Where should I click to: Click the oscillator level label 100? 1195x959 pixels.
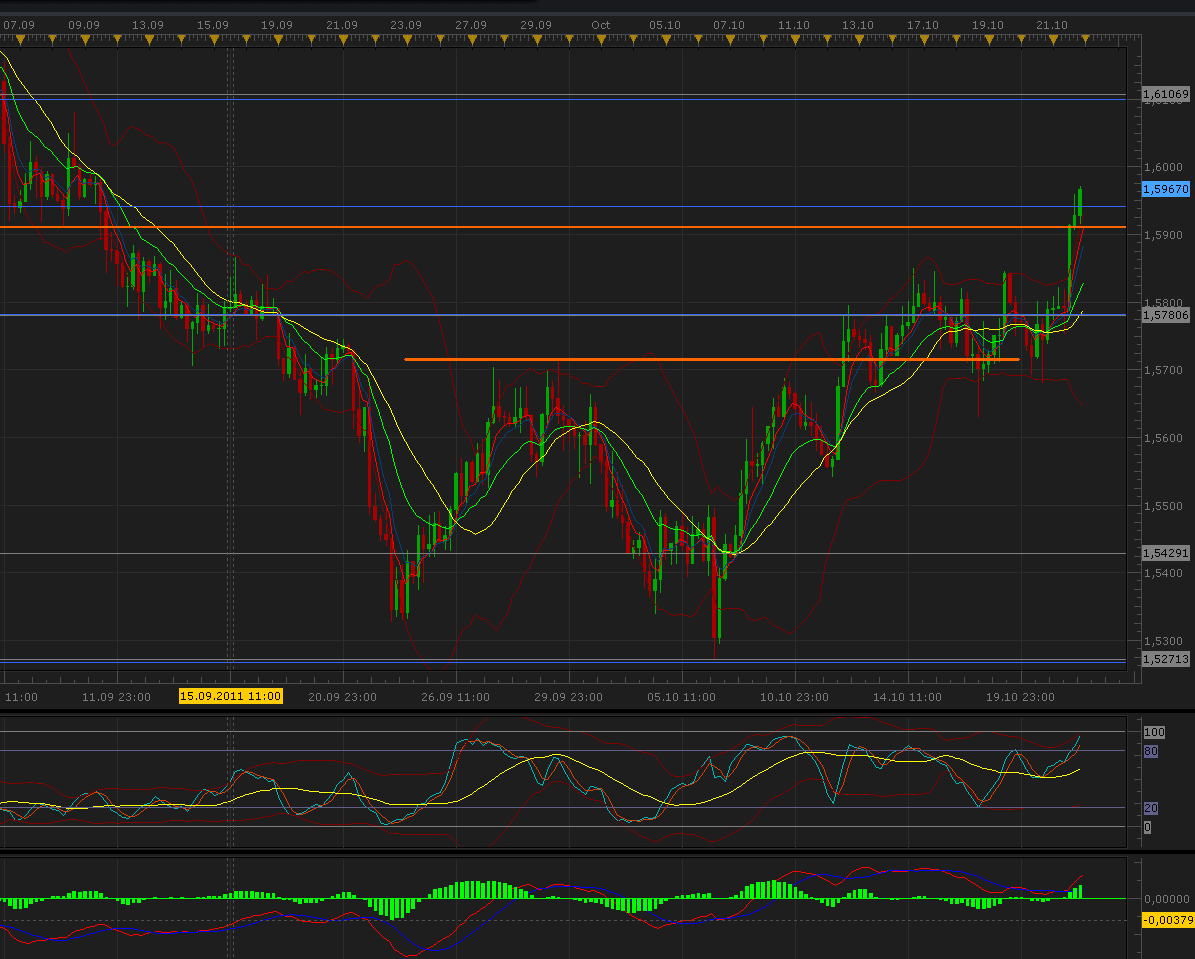[x=1154, y=732]
